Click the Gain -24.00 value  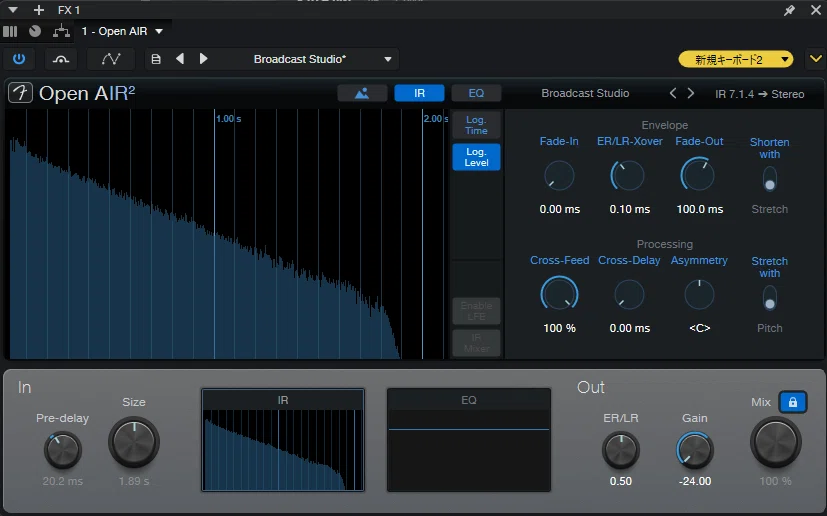(x=695, y=481)
